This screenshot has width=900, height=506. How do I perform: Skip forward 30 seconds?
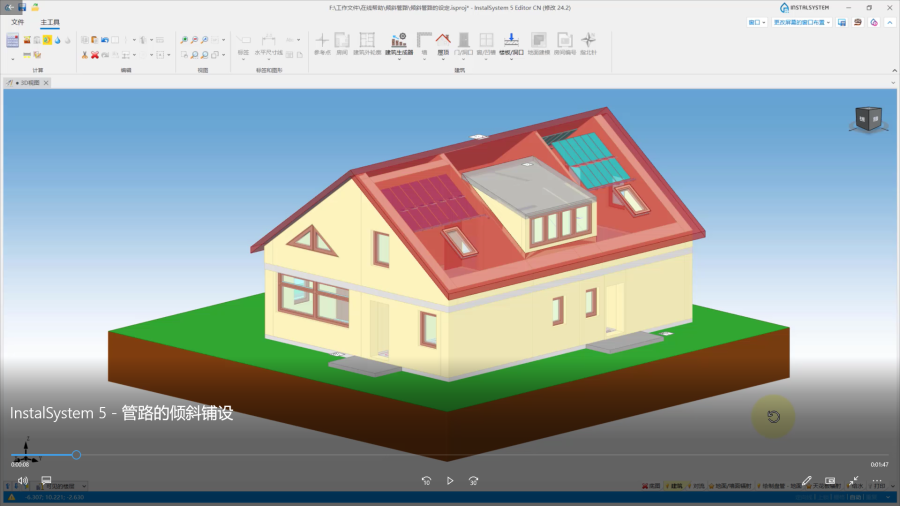click(x=474, y=481)
